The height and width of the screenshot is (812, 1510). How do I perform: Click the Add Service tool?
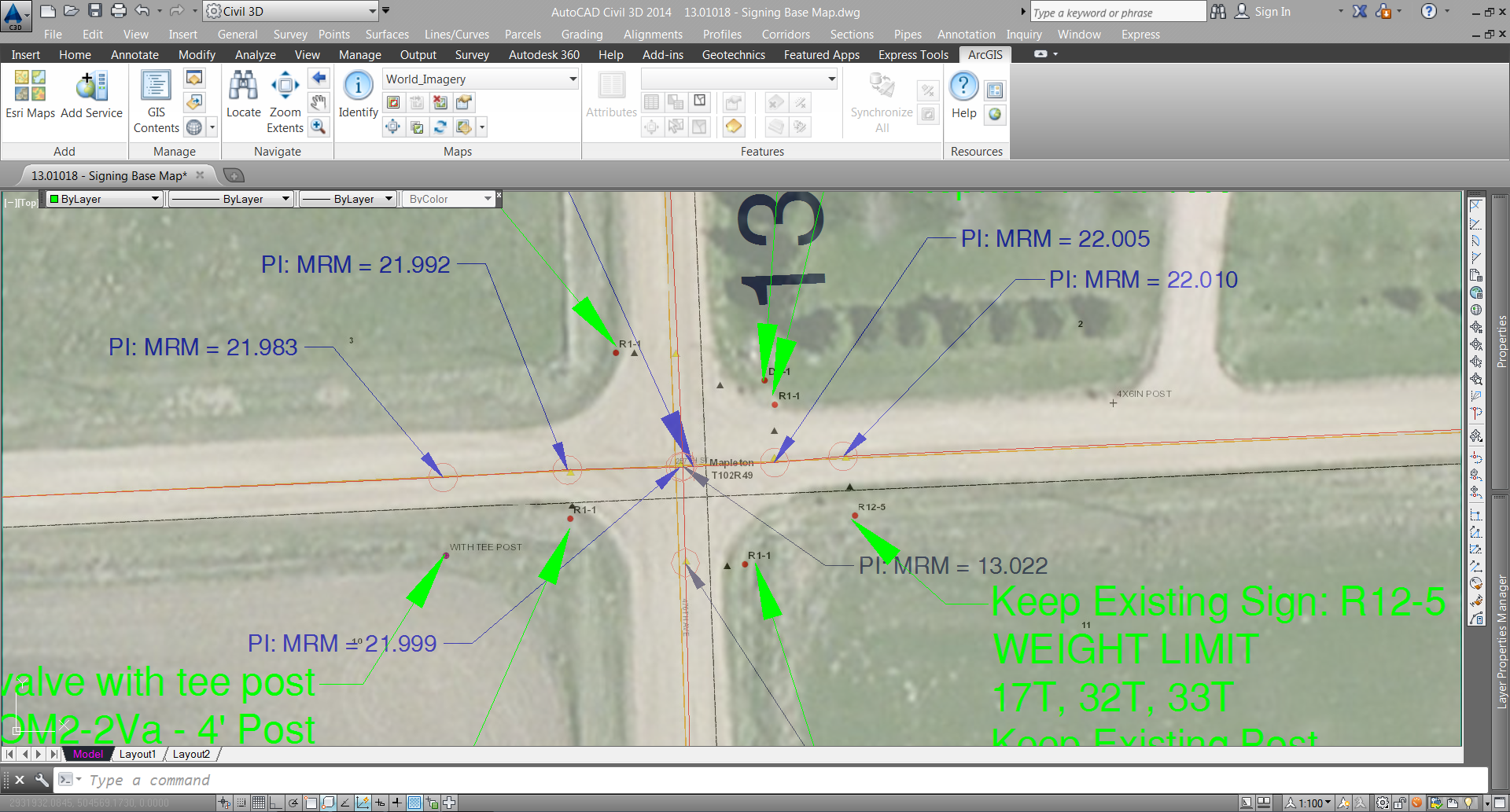[x=91, y=94]
